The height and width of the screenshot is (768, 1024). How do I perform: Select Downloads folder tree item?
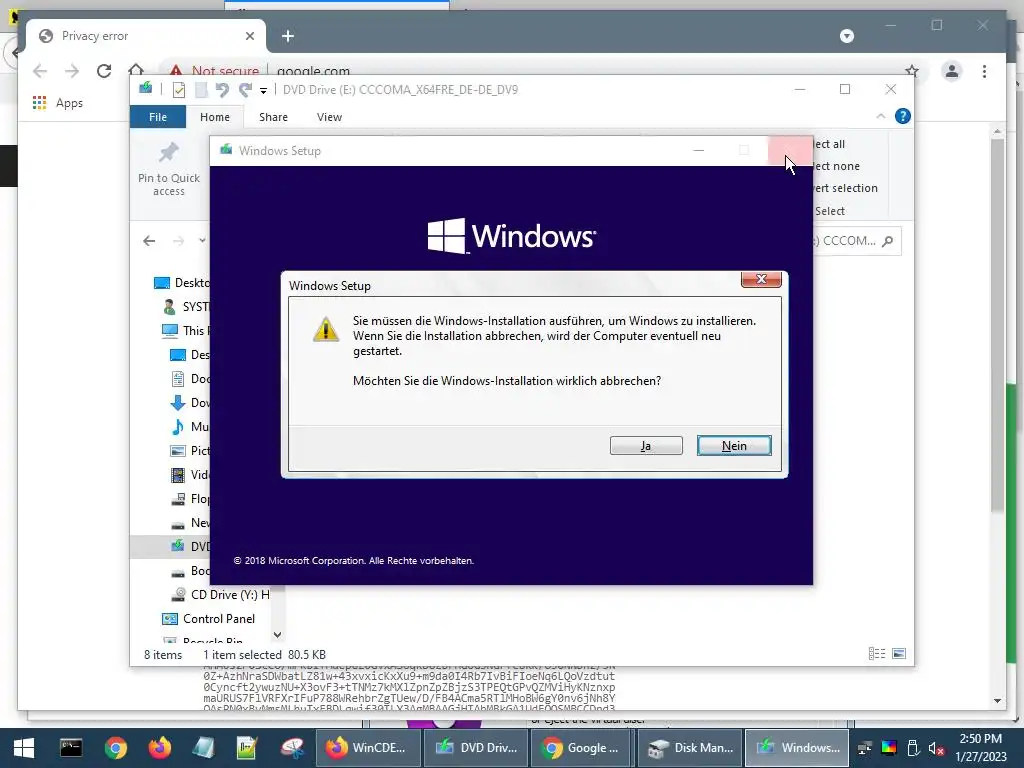191,402
